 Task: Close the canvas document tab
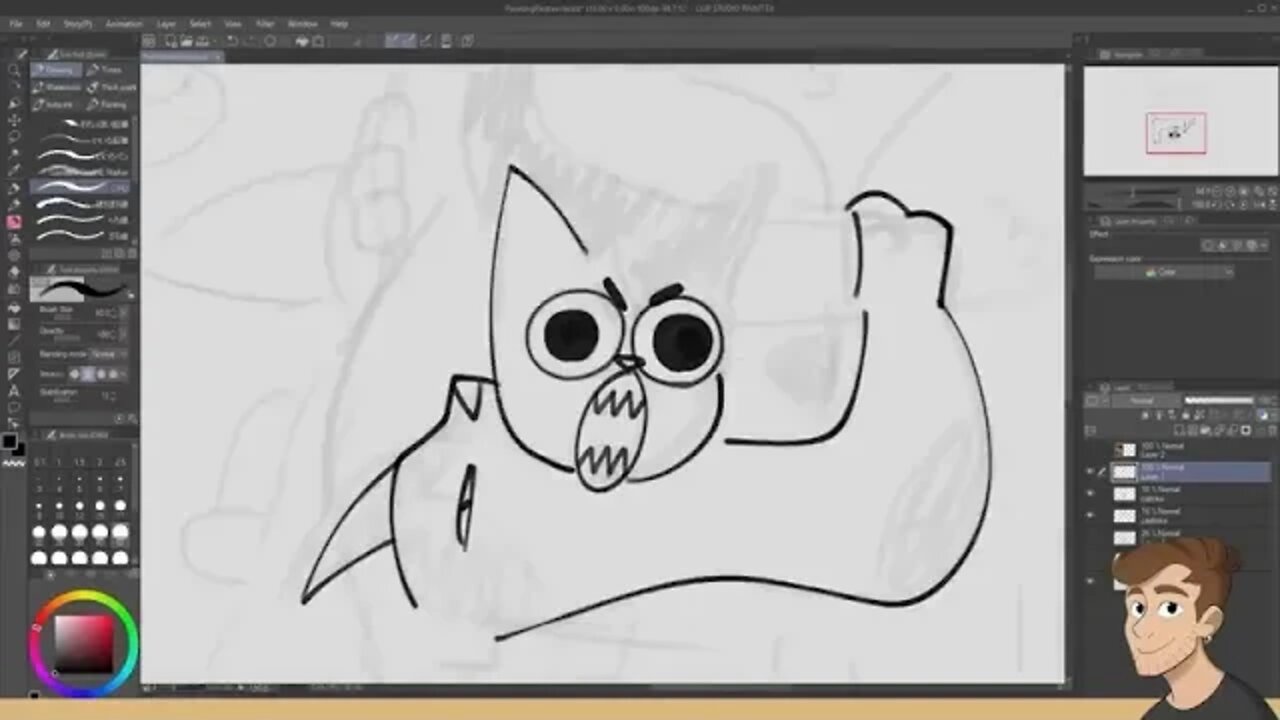click(219, 57)
